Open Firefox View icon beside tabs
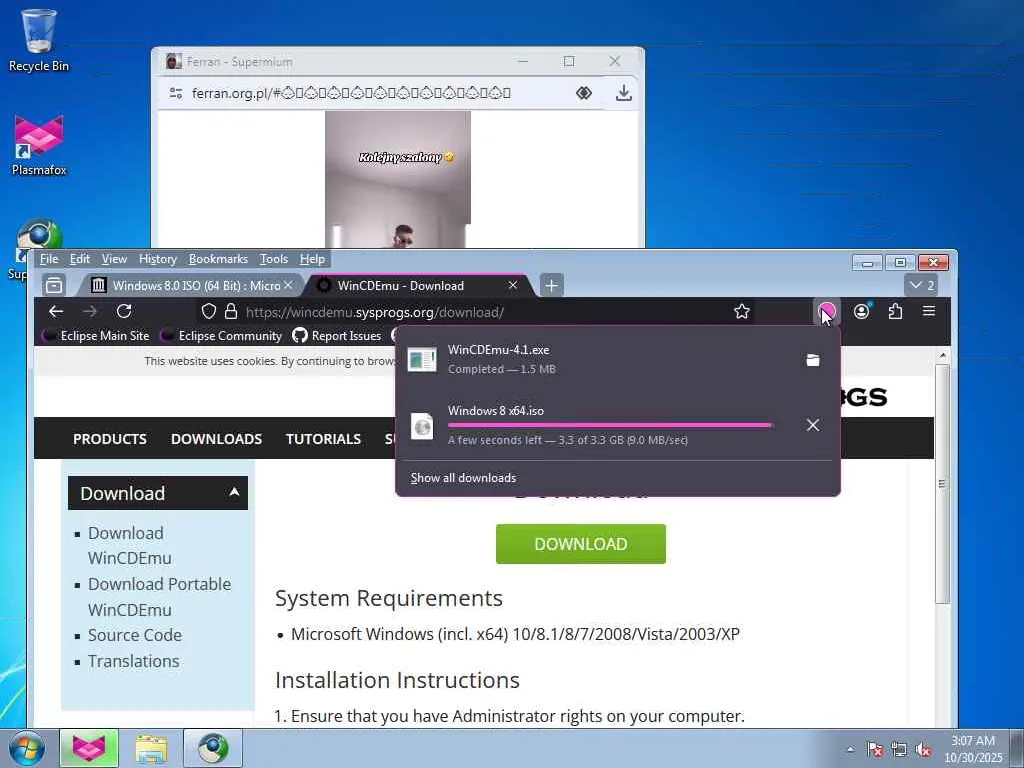The image size is (1024, 768). tap(54, 285)
